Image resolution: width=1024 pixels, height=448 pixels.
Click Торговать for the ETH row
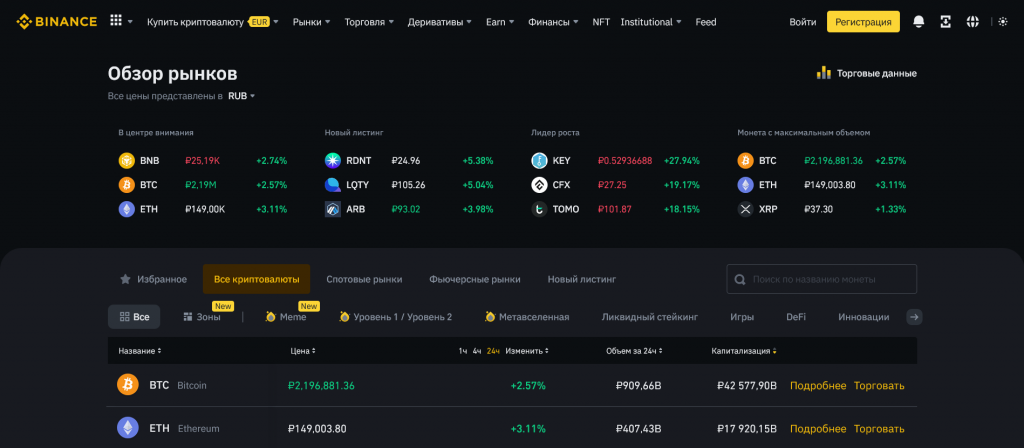click(x=879, y=428)
